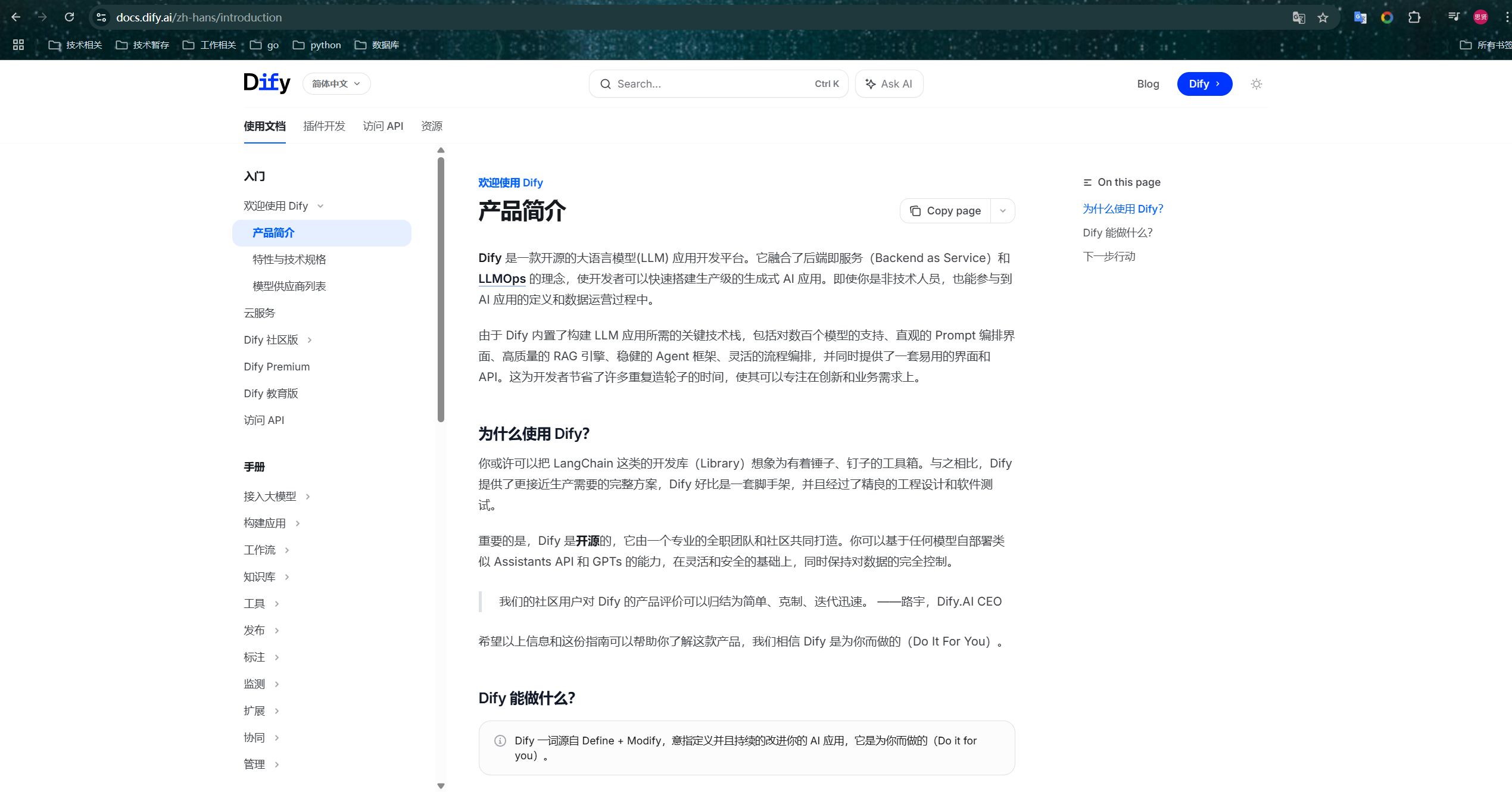
Task: Open the LLMOps link in the text
Action: coord(502,279)
